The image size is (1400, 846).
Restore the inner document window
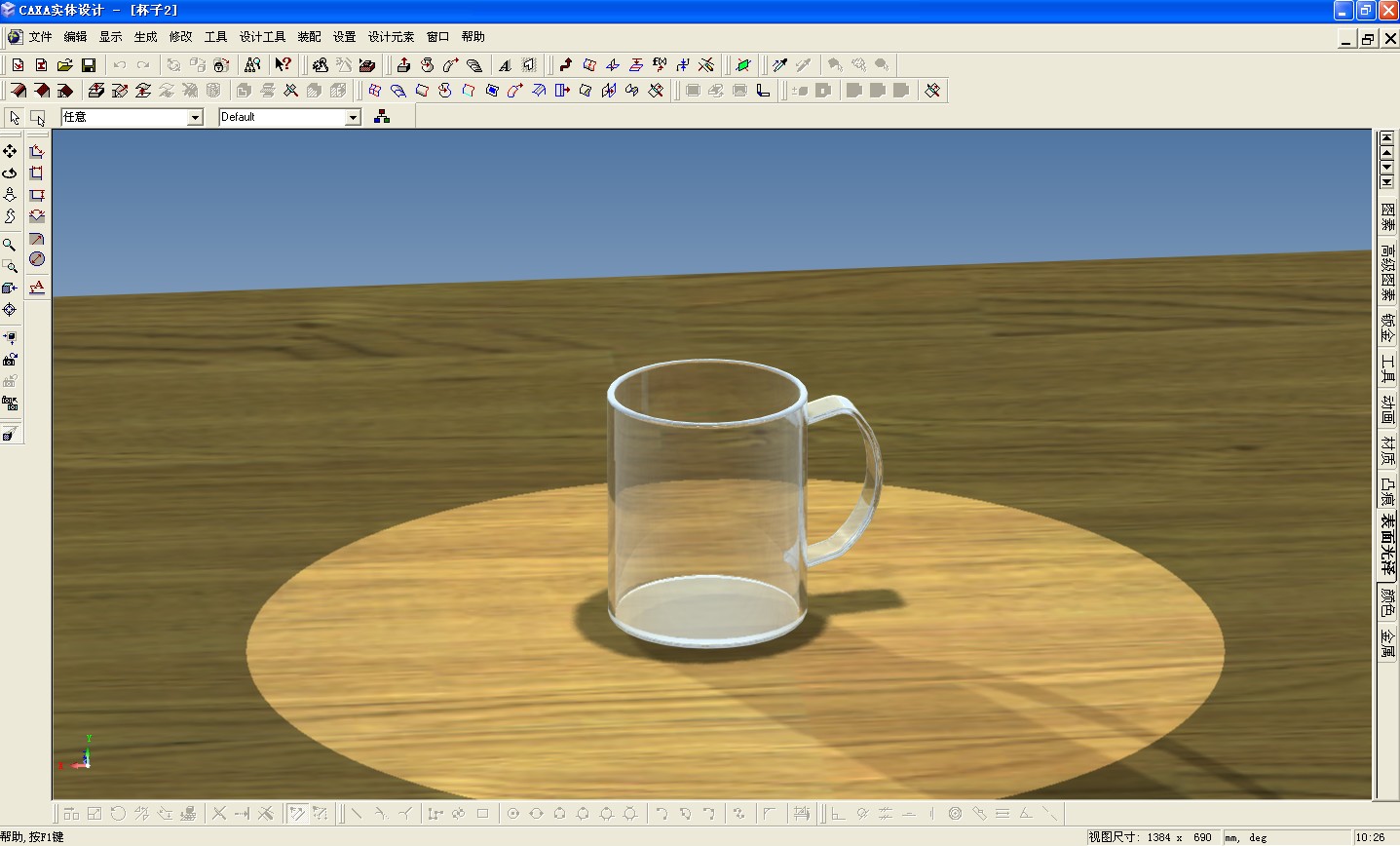tap(1368, 39)
